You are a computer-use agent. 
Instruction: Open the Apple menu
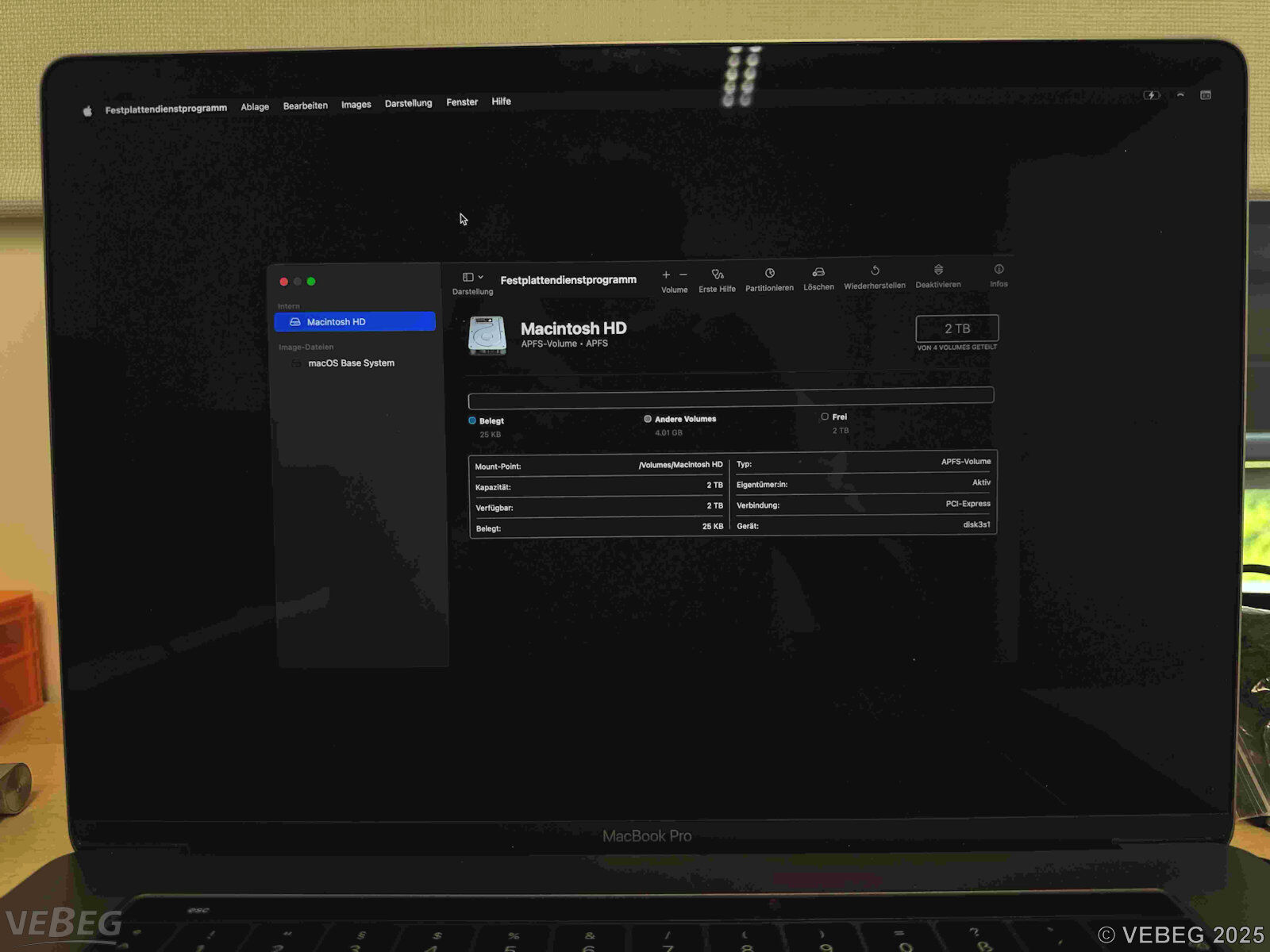click(x=87, y=111)
